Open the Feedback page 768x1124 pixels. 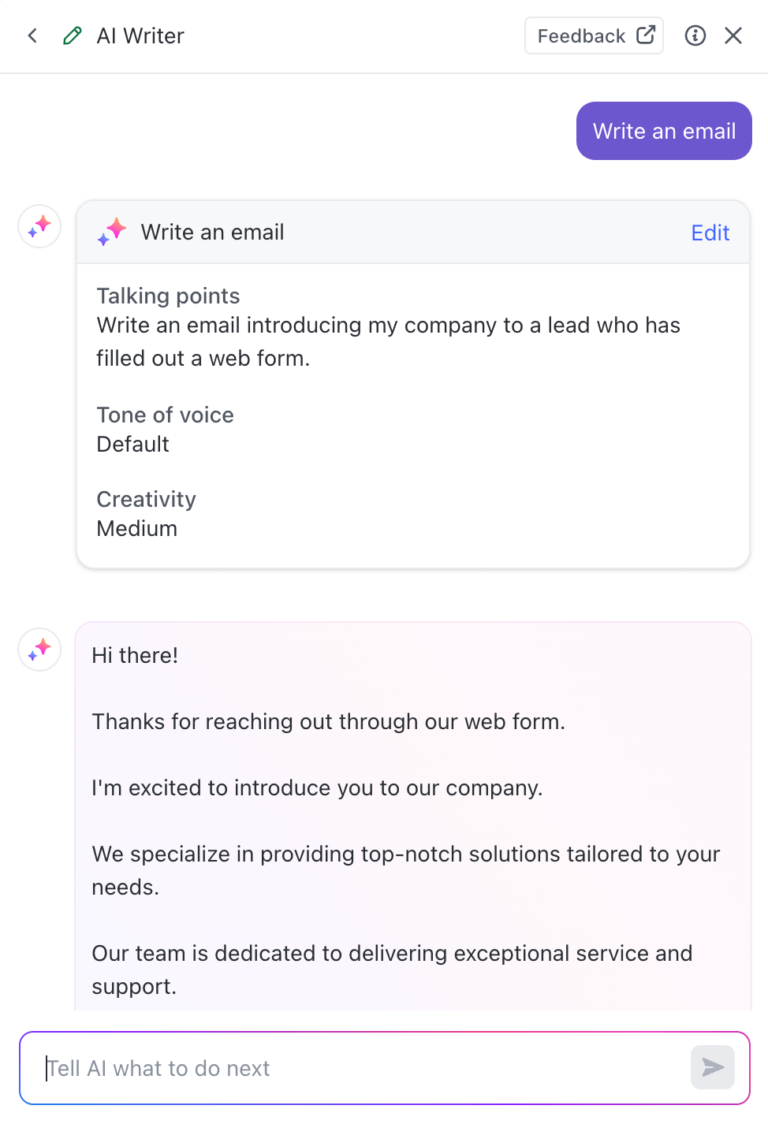594,35
